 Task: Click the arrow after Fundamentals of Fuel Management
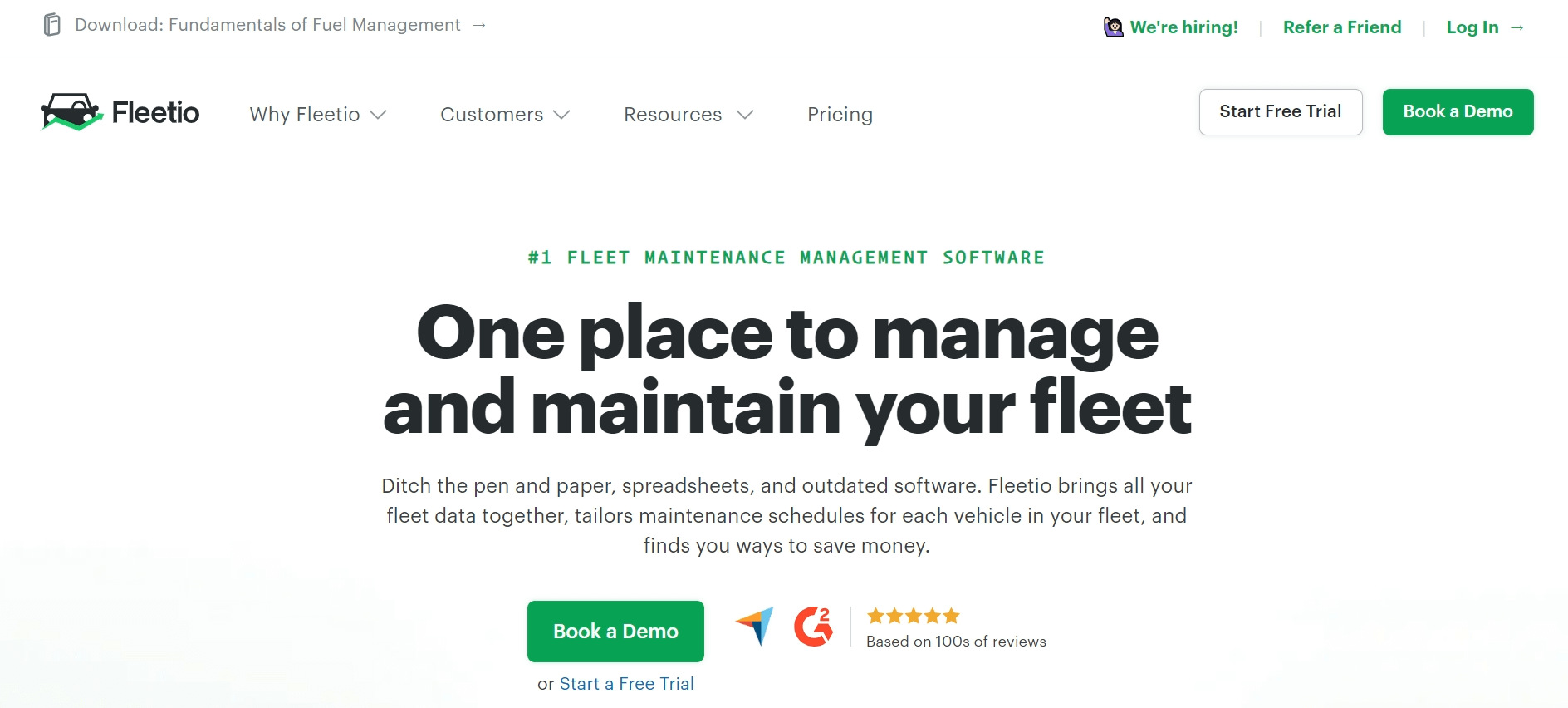click(479, 25)
